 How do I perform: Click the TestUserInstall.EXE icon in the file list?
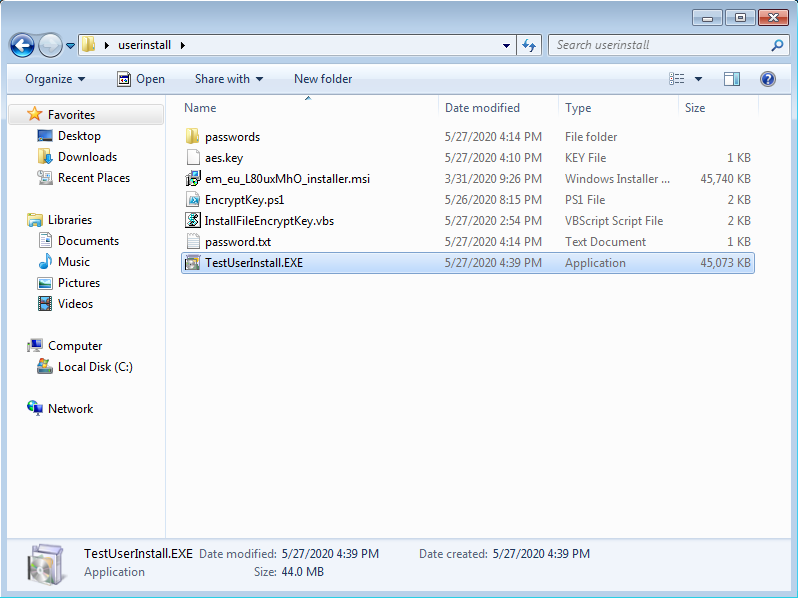pos(192,263)
